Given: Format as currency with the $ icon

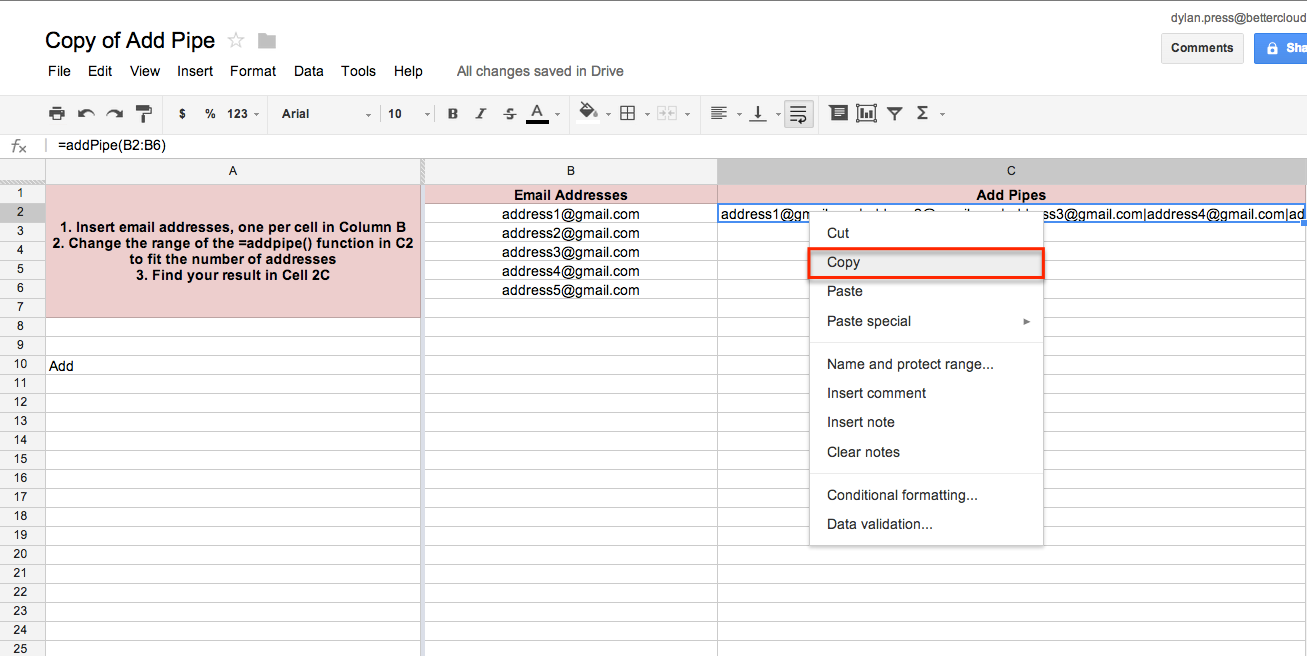Looking at the screenshot, I should (182, 114).
